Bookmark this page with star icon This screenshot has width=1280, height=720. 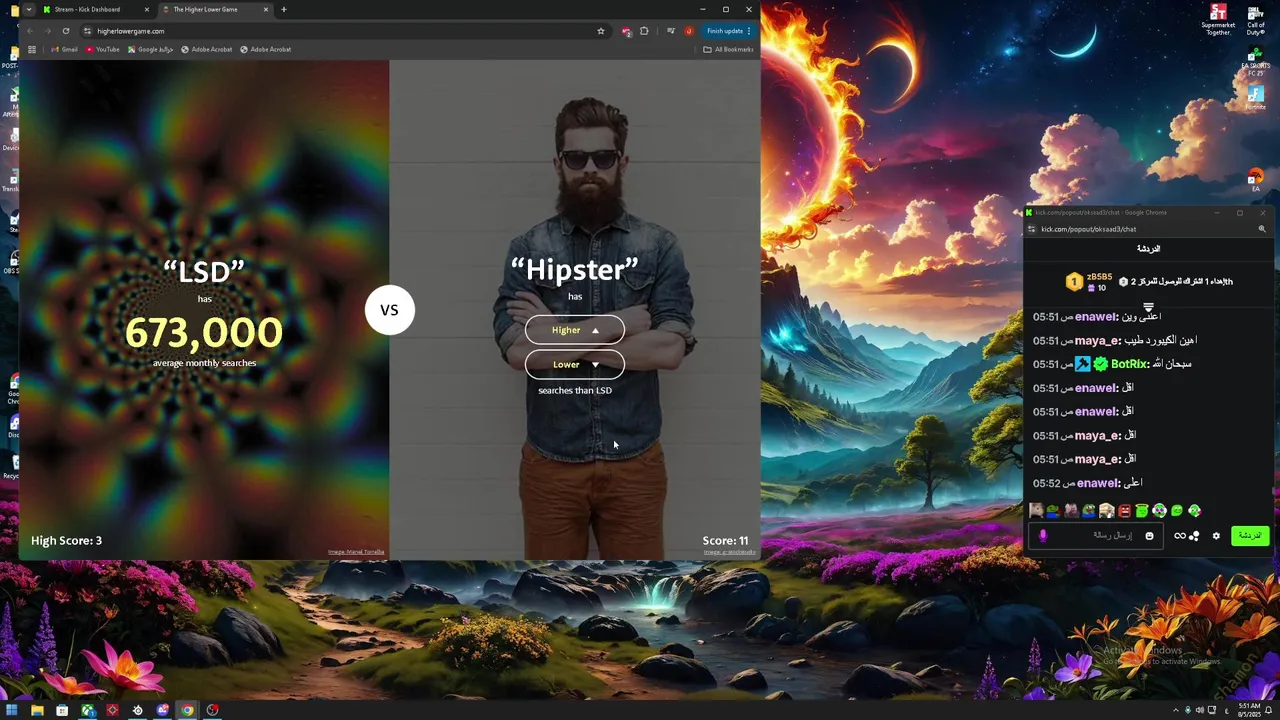(600, 31)
